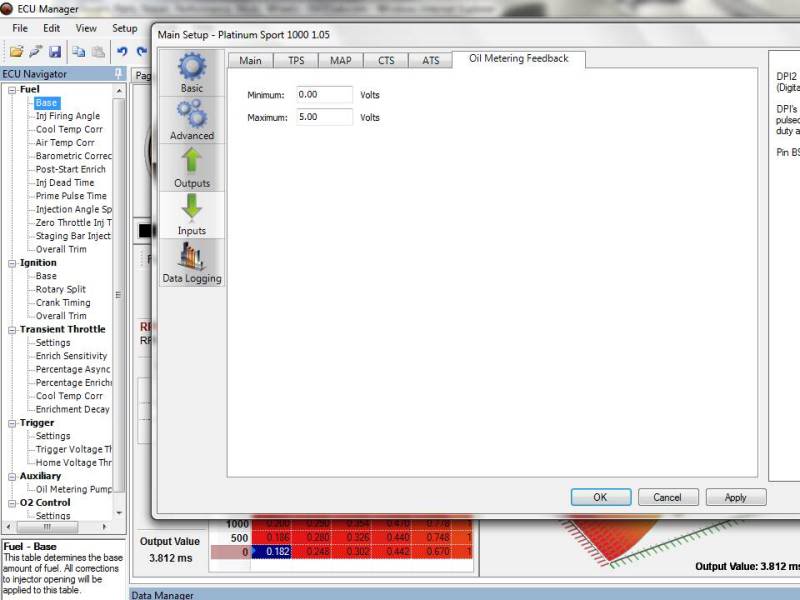Select Enrichment Decay tree item
Screen dimensions: 800x600
click(x=72, y=409)
